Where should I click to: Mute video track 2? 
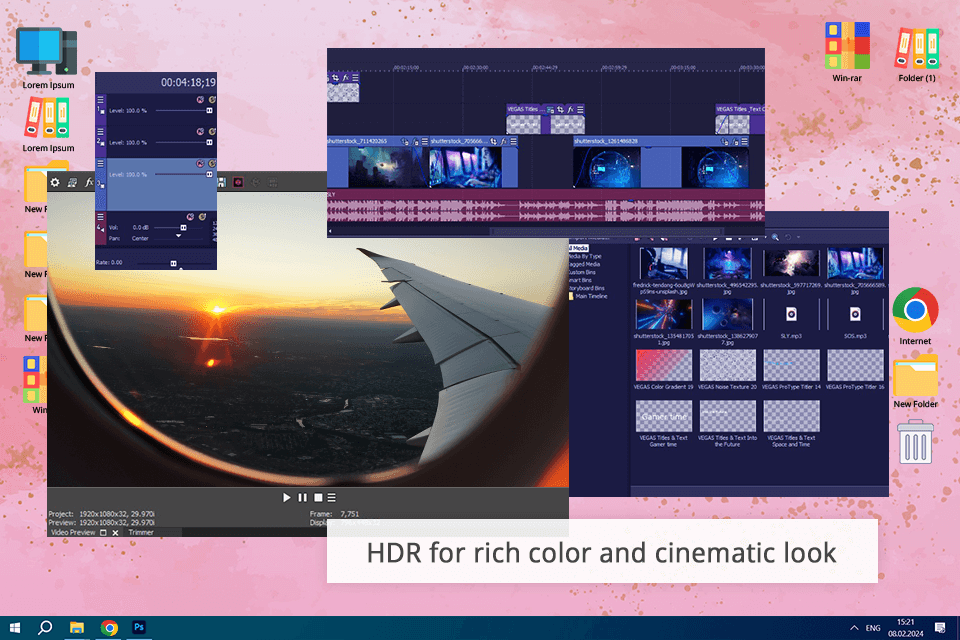click(200, 131)
